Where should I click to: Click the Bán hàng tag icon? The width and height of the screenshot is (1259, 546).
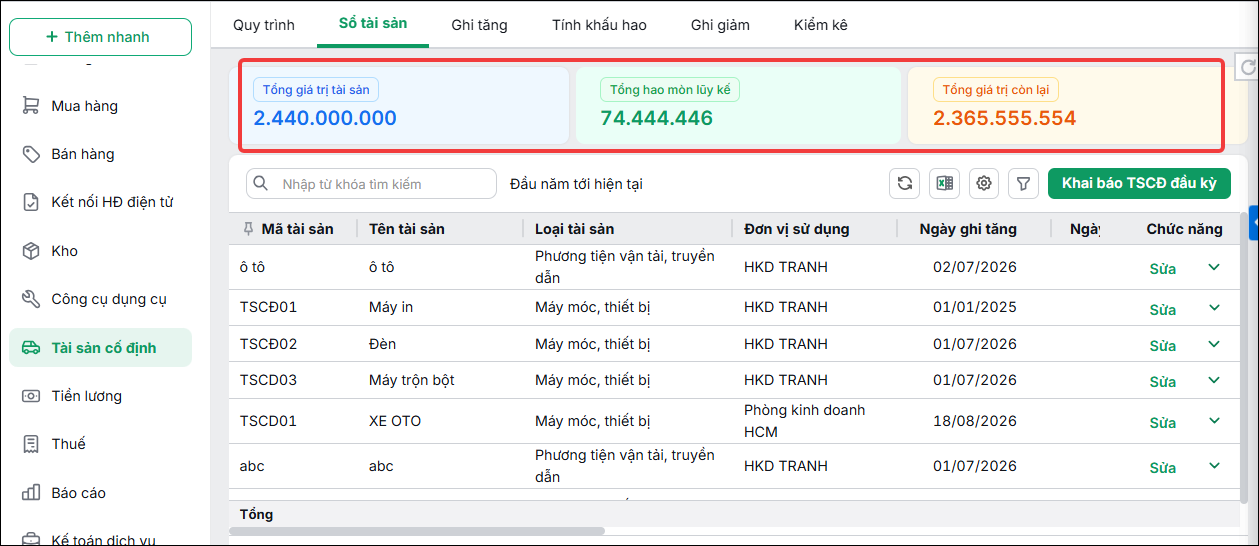coord(31,154)
